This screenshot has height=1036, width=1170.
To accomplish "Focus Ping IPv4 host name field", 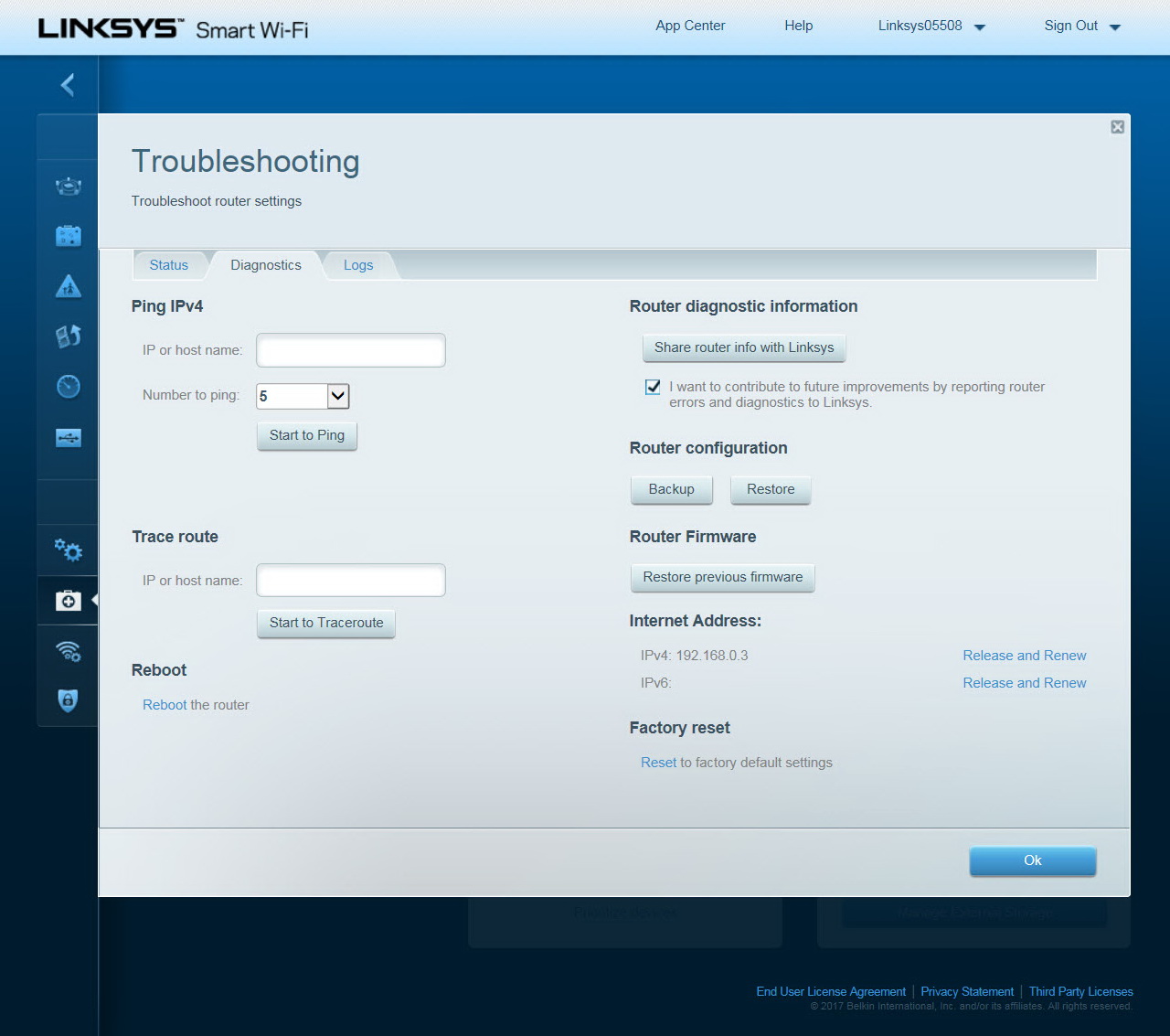I will click(351, 350).
